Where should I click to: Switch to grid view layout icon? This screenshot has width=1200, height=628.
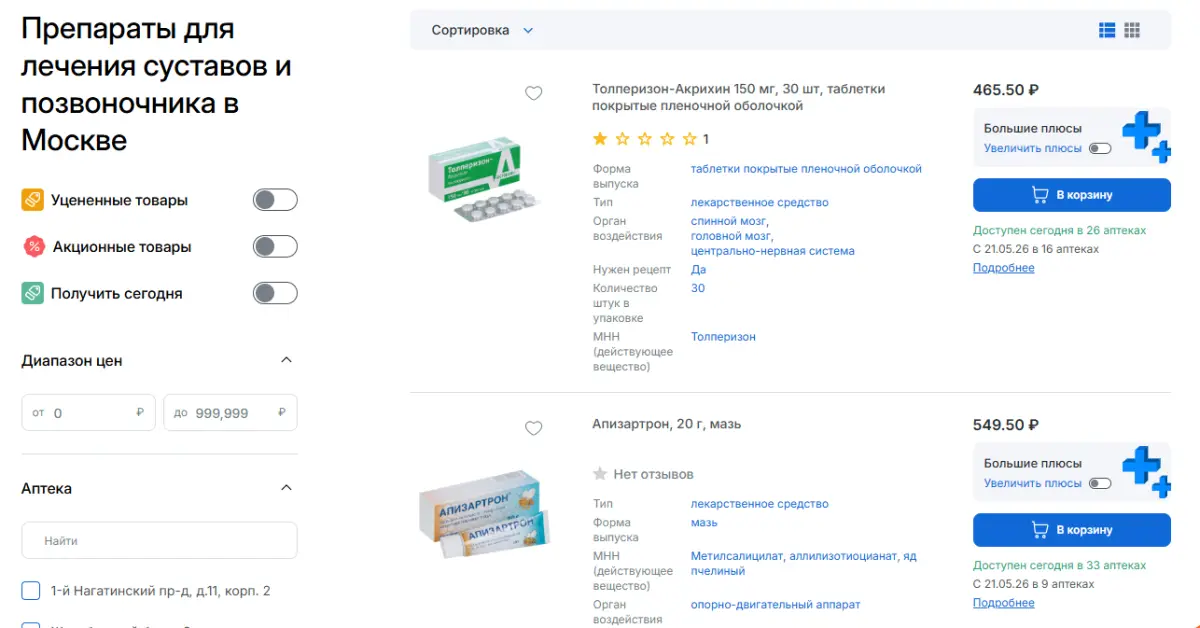(x=1132, y=30)
